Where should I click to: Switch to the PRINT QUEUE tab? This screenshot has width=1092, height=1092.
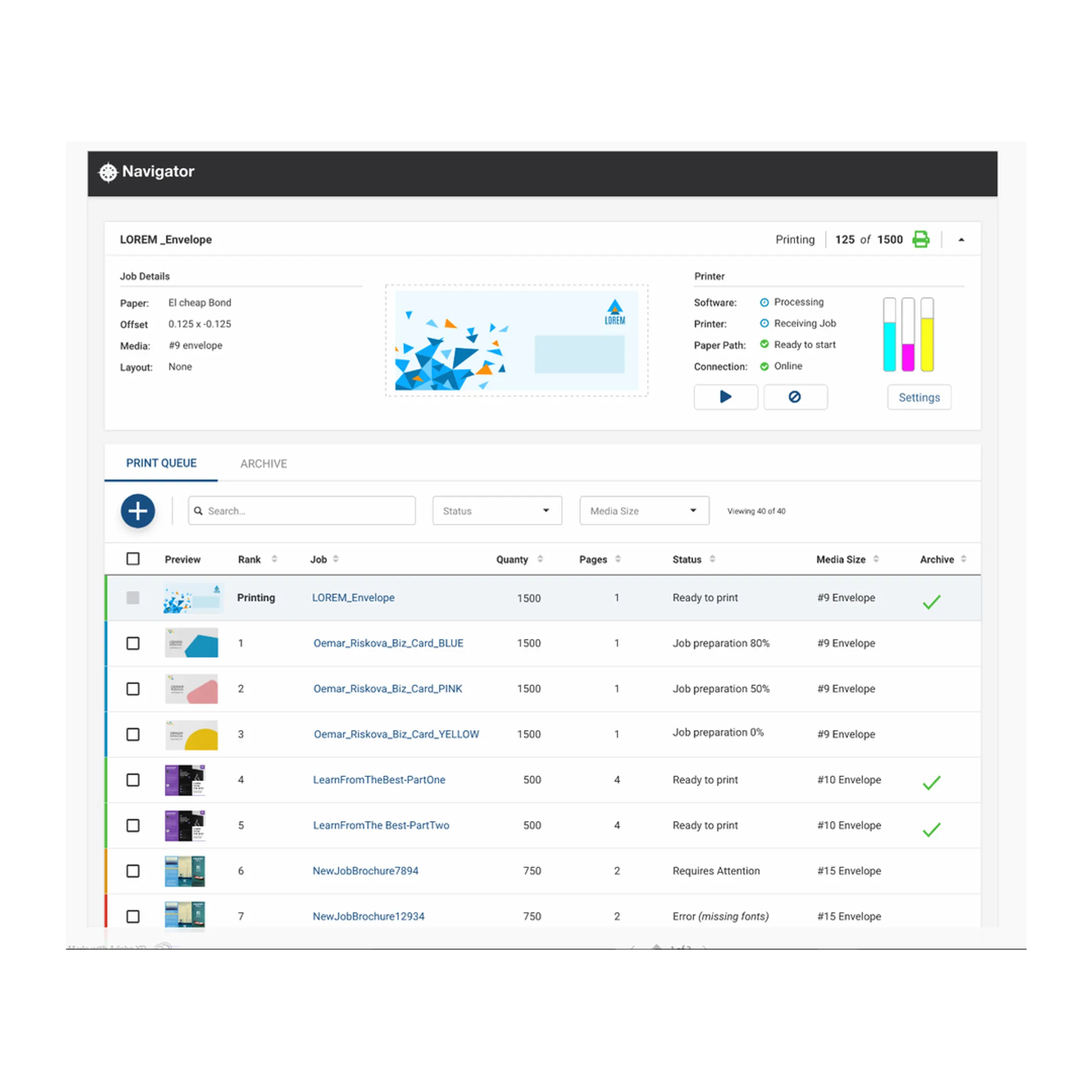click(161, 464)
